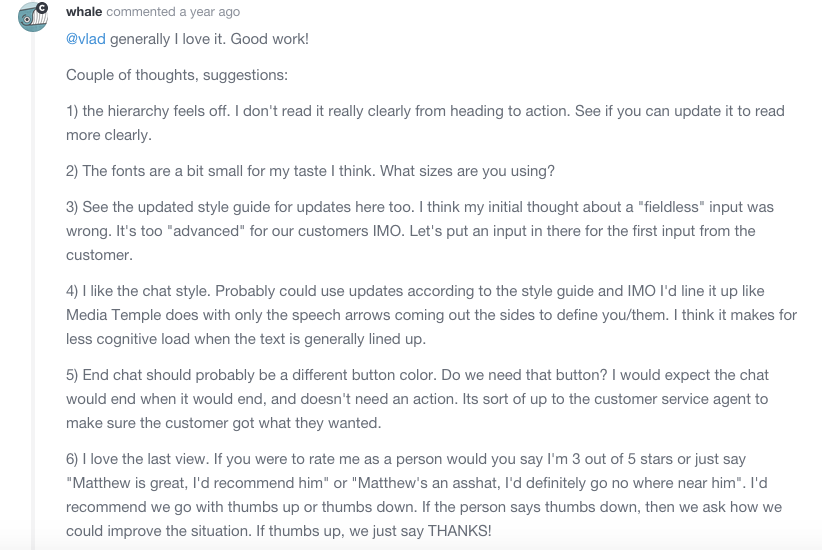Click point 1 about the hierarchy feeling off
The height and width of the screenshot is (550, 822).
[425, 123]
